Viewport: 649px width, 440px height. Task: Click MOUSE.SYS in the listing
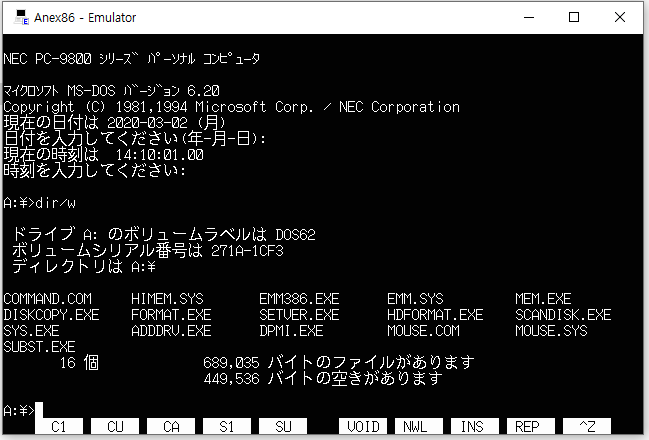pyautogui.click(x=551, y=331)
